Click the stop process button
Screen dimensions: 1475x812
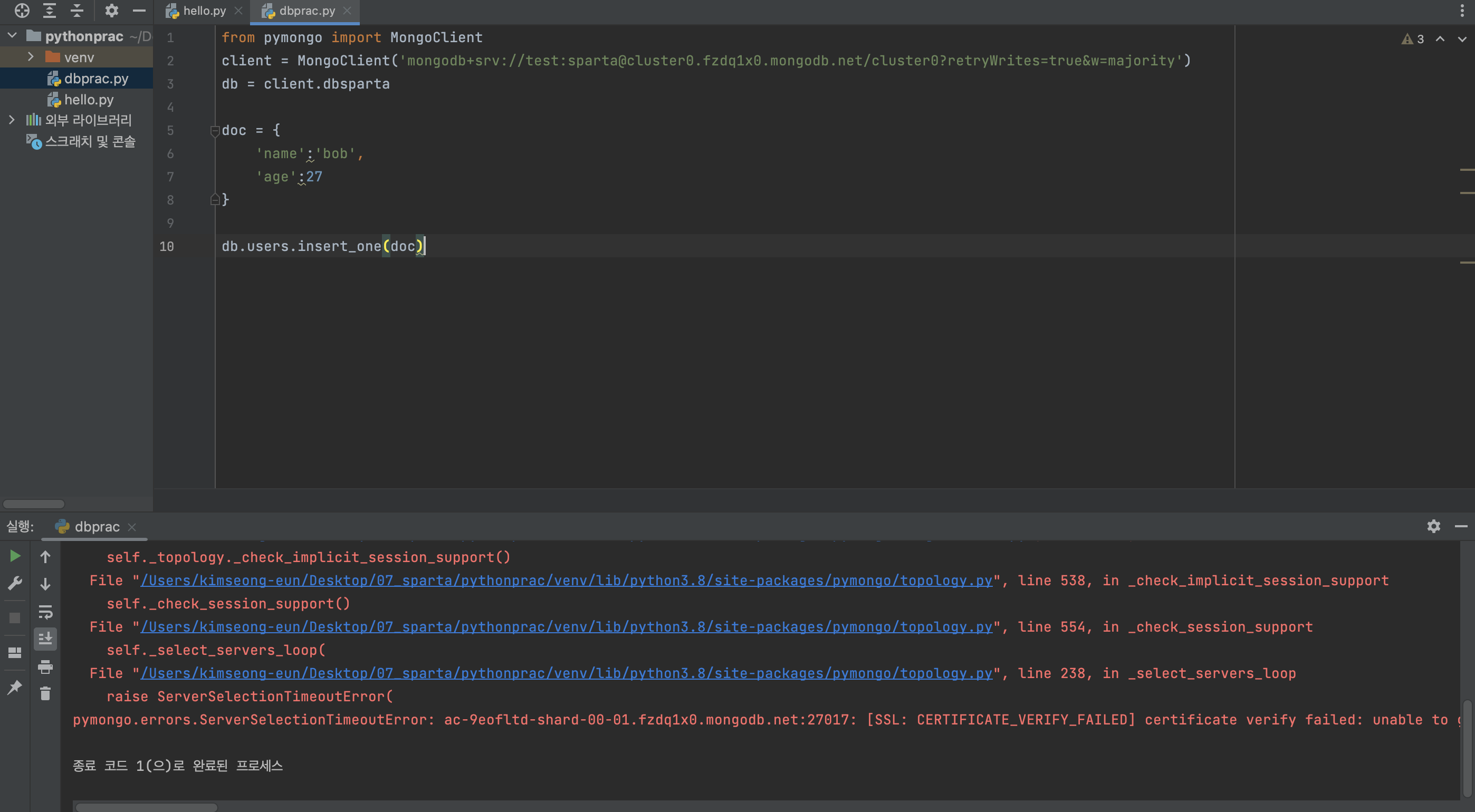pos(15,618)
